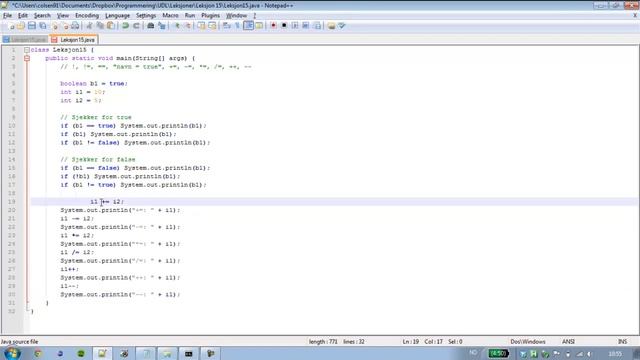Click 'Dos\Windows' in the status bar
The height and width of the screenshot is (360, 640).
[528, 342]
